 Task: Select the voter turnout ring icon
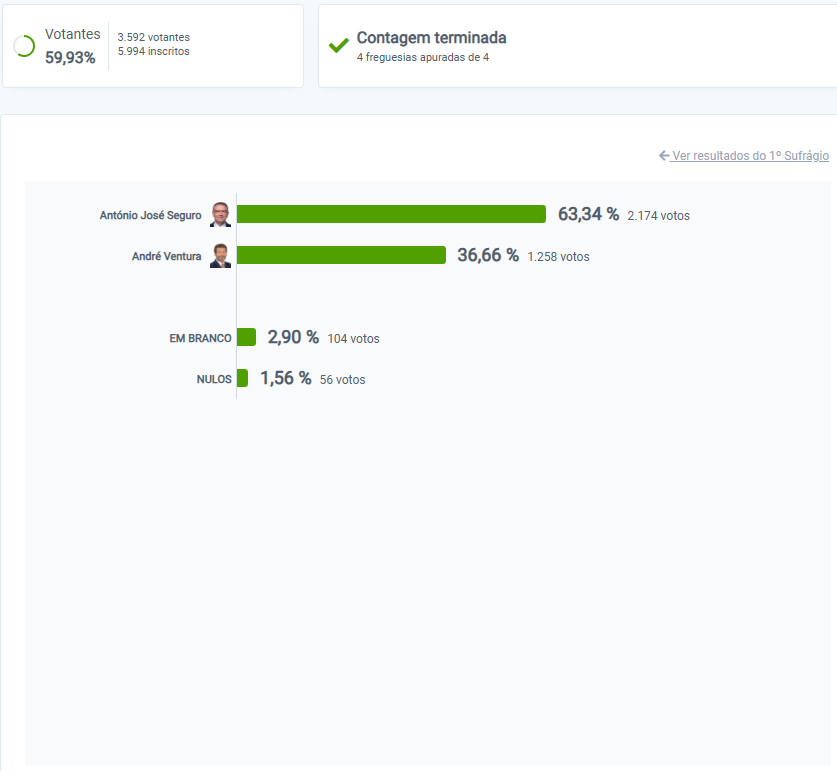pyautogui.click(x=24, y=46)
